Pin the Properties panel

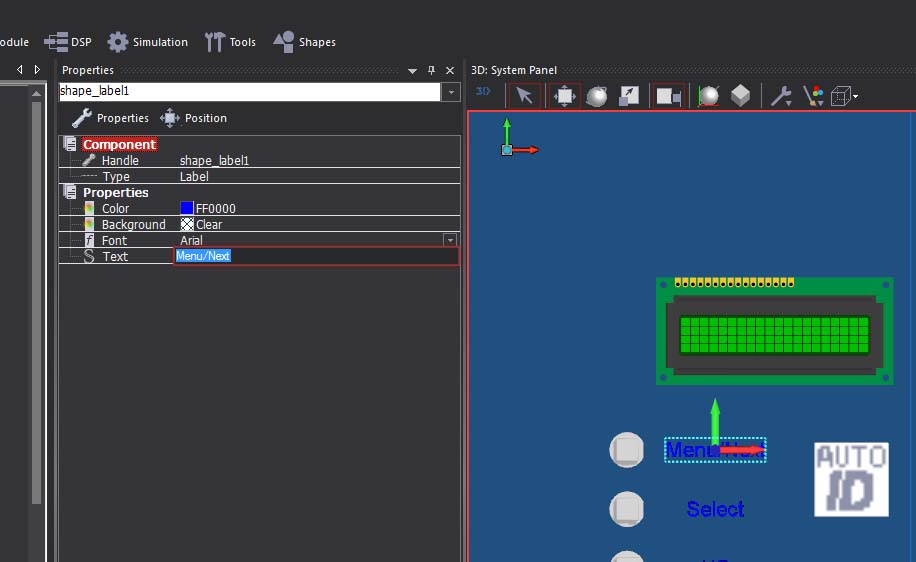coord(431,70)
